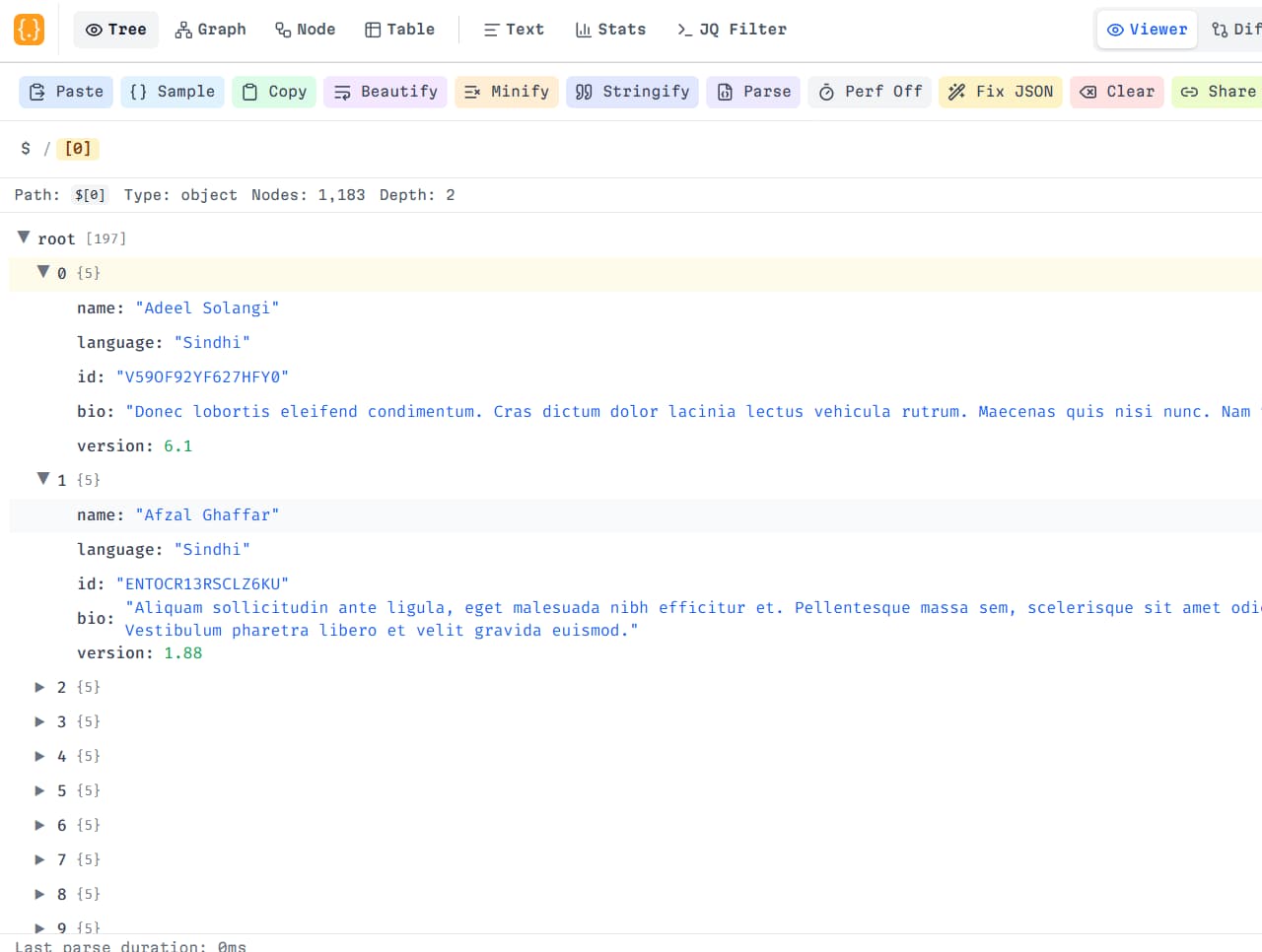Screen dimensions: 1262x952
Task: Select the version 6.1 value
Action: coord(178,446)
